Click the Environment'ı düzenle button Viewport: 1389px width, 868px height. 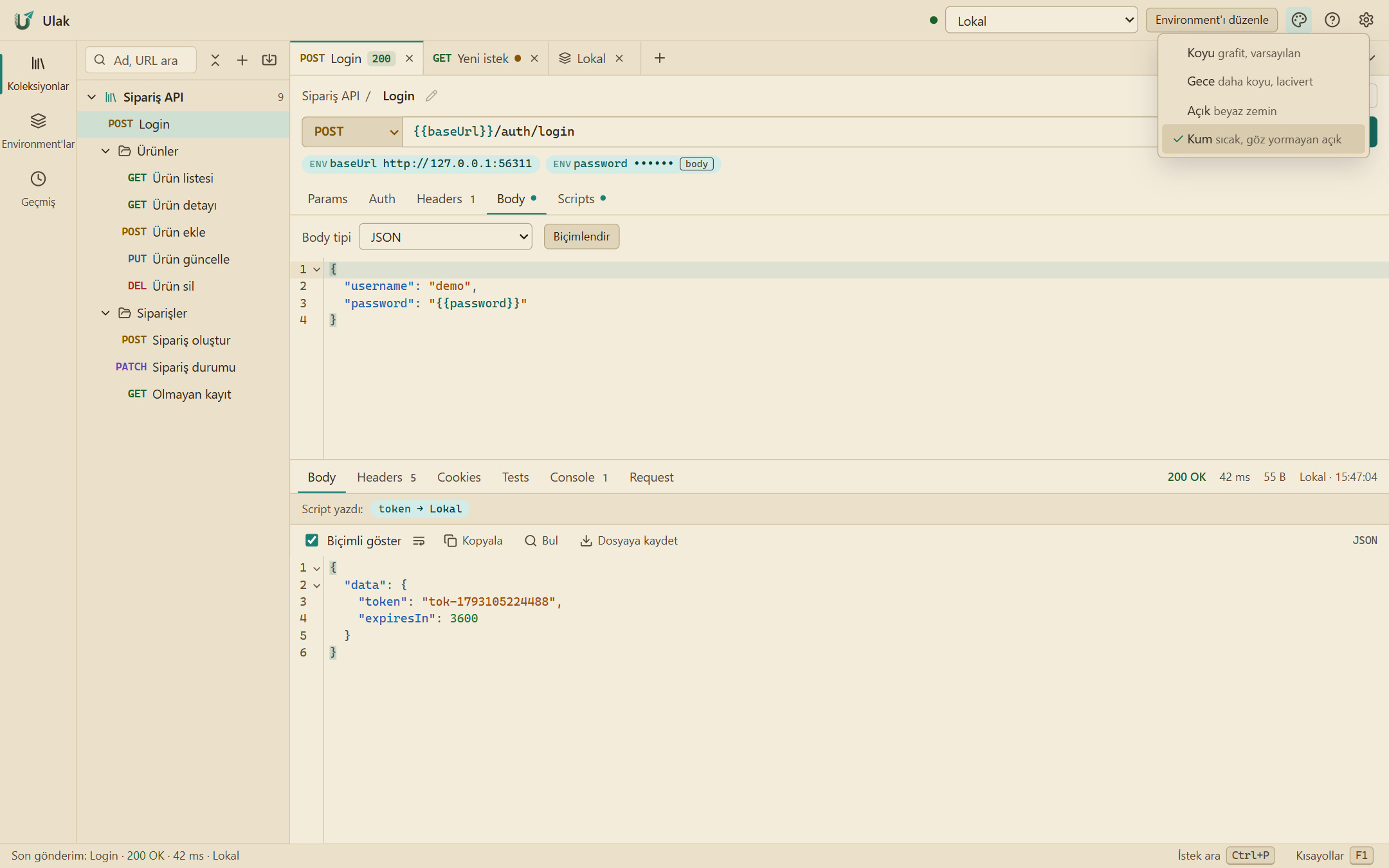[1212, 20]
